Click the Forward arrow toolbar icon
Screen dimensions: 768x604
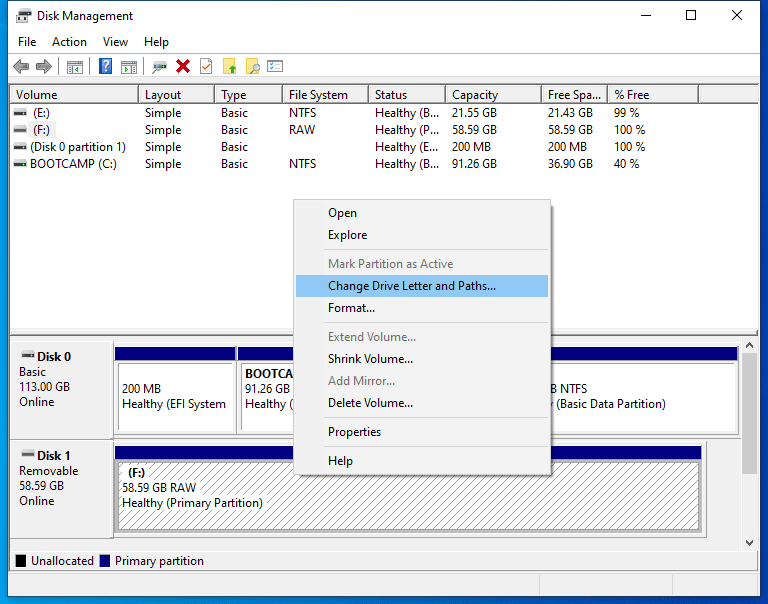(x=44, y=66)
